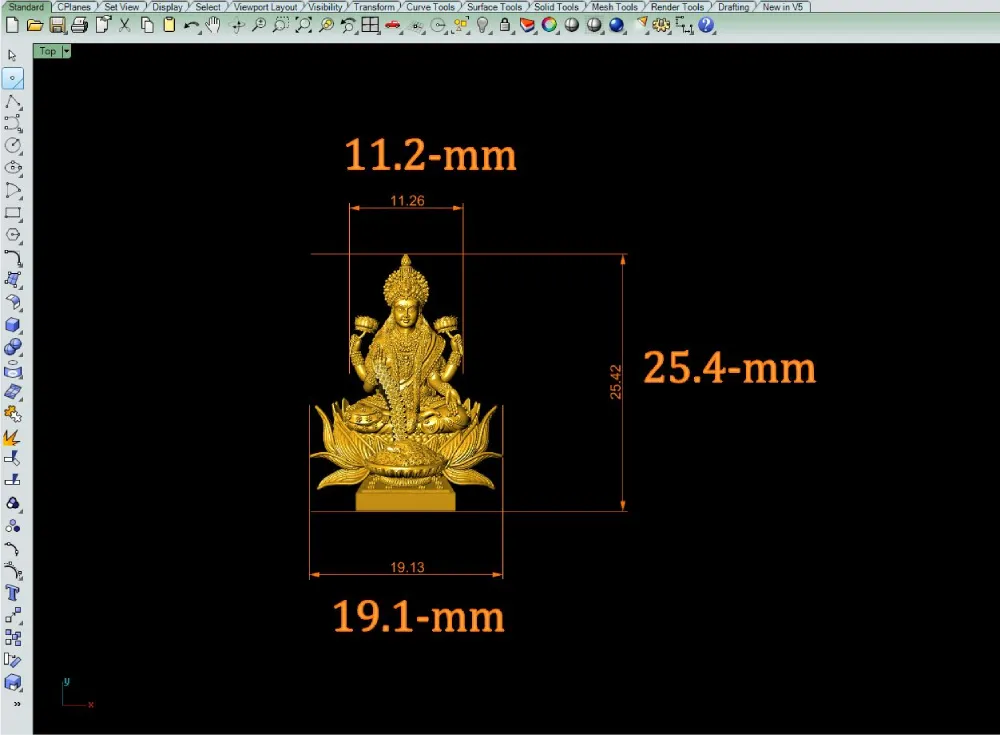The image size is (1000, 735).
Task: Switch to the Select tab
Action: 208,6
